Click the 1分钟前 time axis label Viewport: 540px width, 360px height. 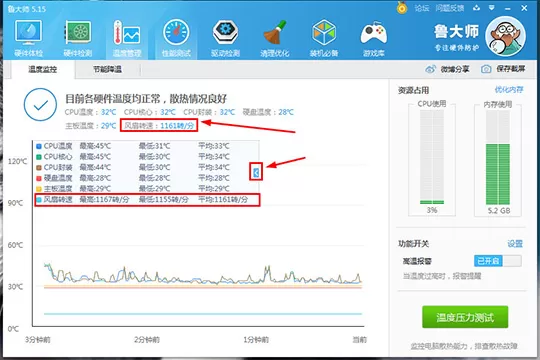(256, 340)
